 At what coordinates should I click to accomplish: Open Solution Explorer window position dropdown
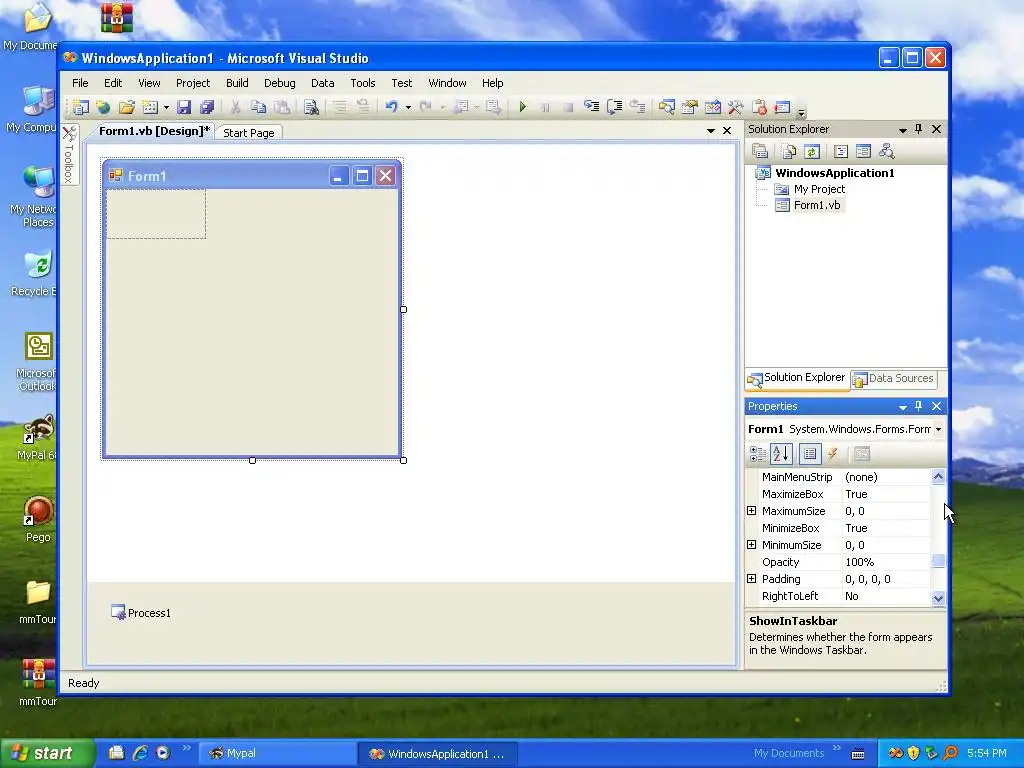[903, 129]
